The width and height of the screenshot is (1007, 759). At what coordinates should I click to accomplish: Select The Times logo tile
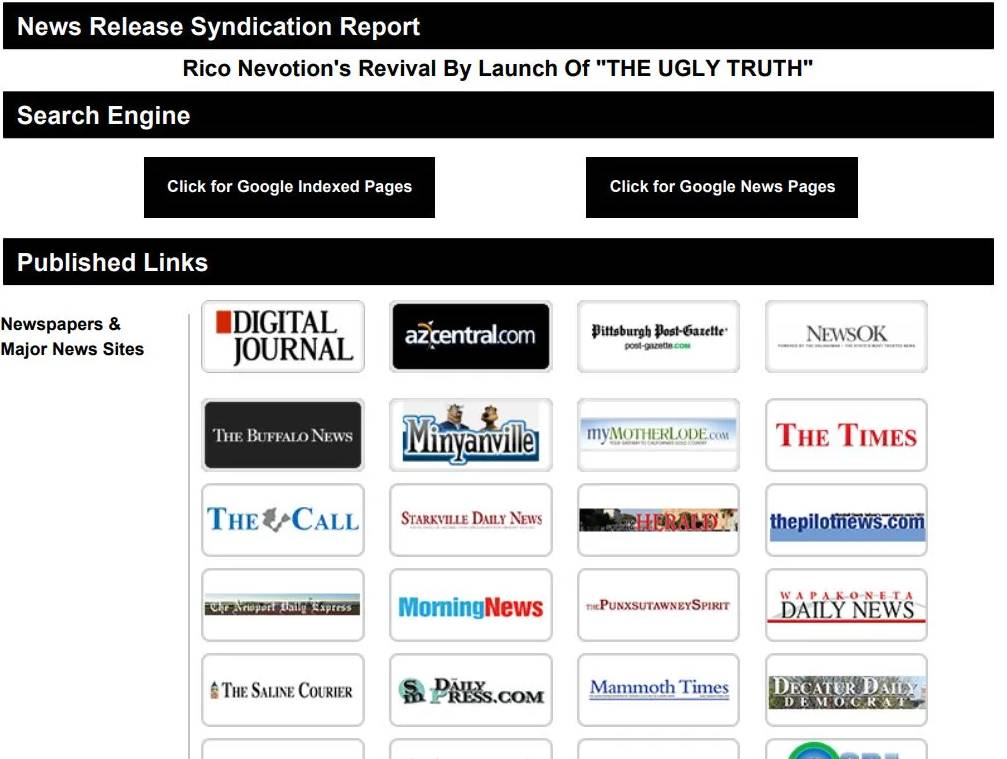(846, 435)
